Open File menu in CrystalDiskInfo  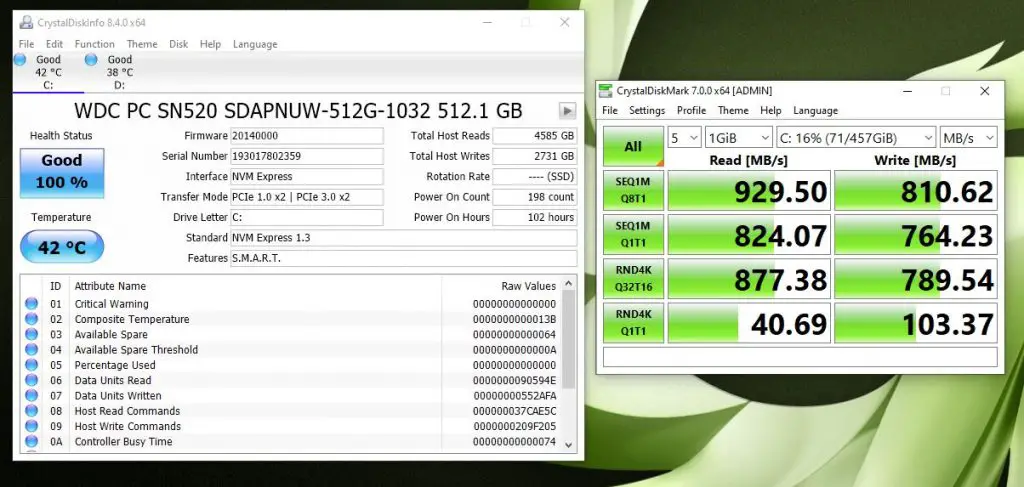tap(26, 44)
